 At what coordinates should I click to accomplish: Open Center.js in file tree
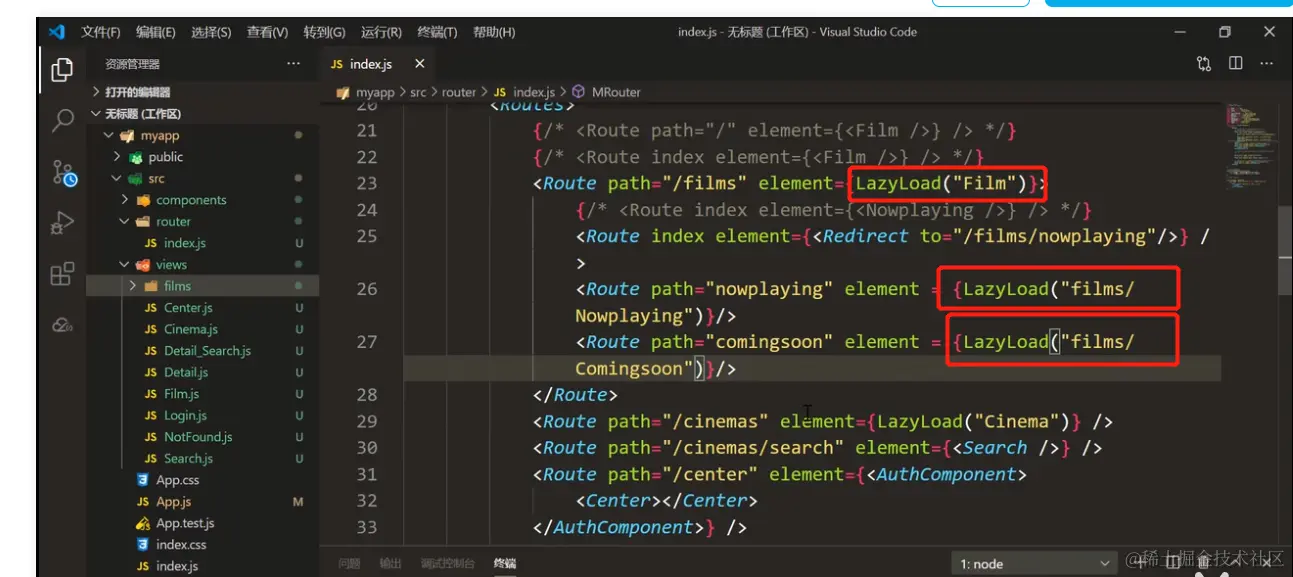coord(188,308)
